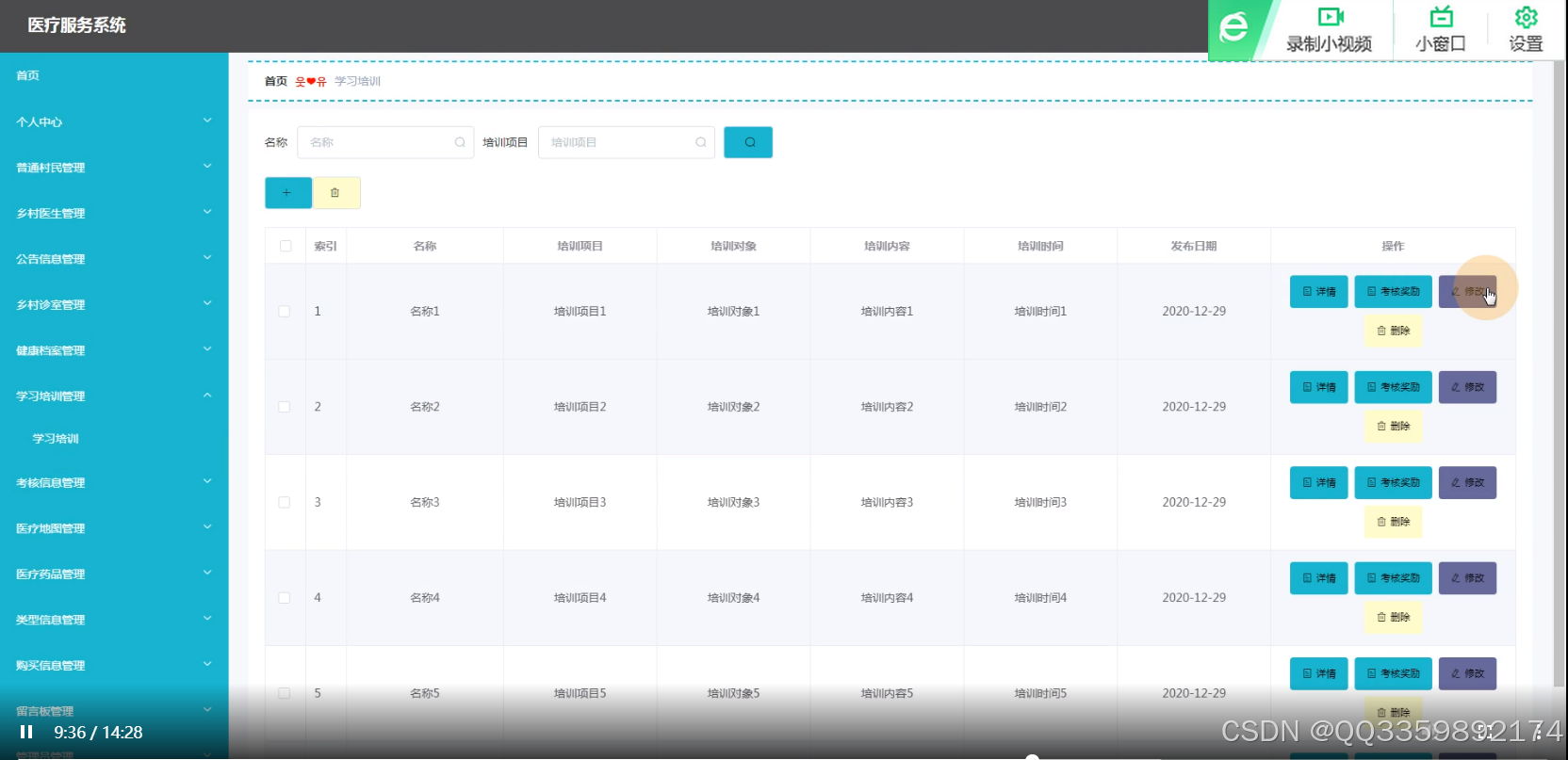This screenshot has width=1568, height=760.
Task: Click the 名称5 table cell
Action: click(x=425, y=693)
